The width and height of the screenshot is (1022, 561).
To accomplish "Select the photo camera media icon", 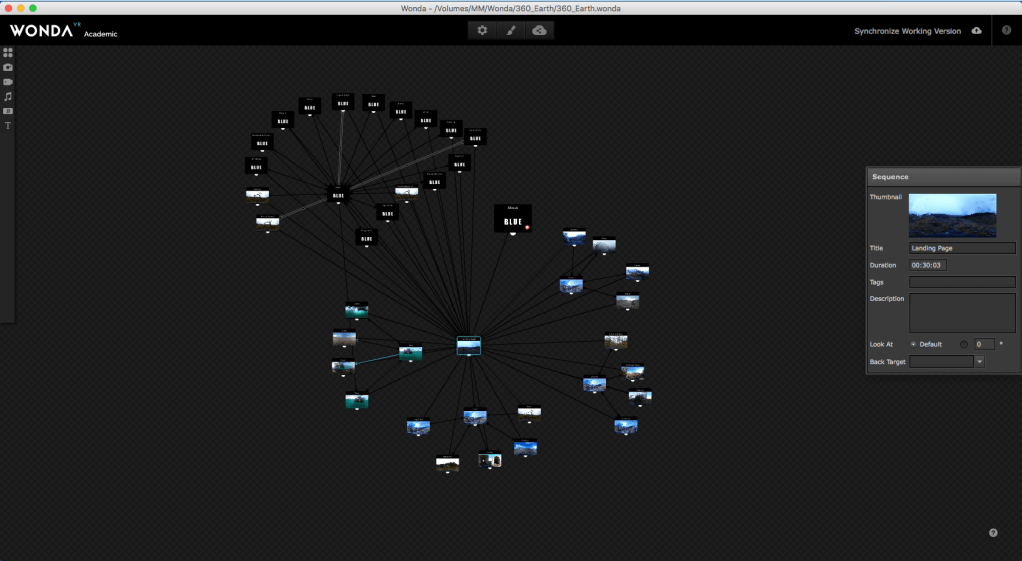I will (8, 67).
